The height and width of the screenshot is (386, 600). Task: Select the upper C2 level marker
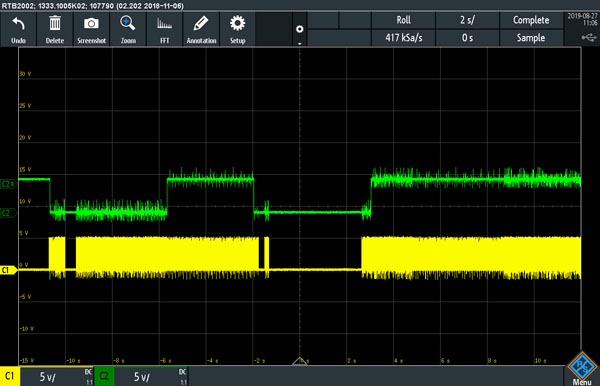point(8,184)
